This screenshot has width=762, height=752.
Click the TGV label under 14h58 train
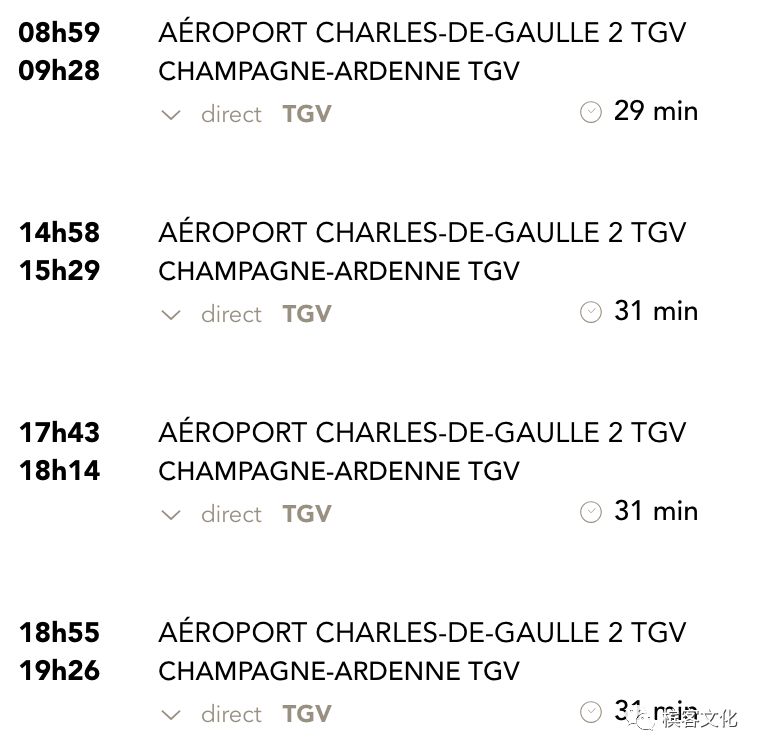(307, 314)
